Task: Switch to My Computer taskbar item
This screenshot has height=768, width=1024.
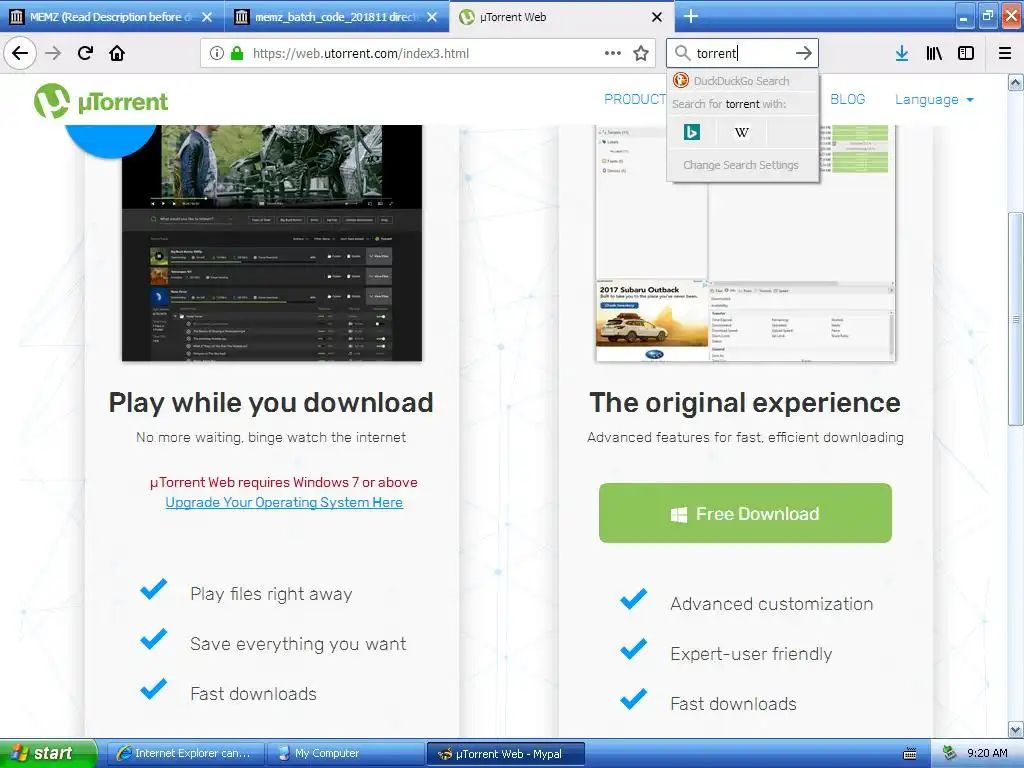Action: click(345, 754)
